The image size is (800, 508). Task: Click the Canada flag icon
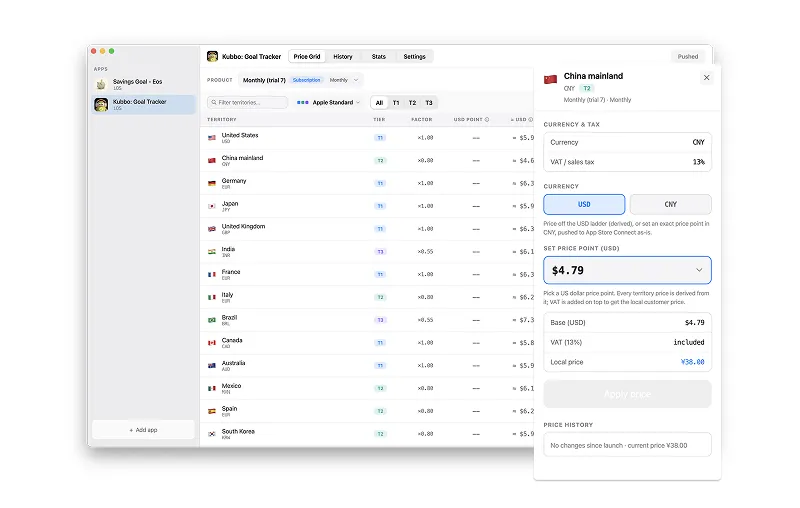tap(212, 343)
